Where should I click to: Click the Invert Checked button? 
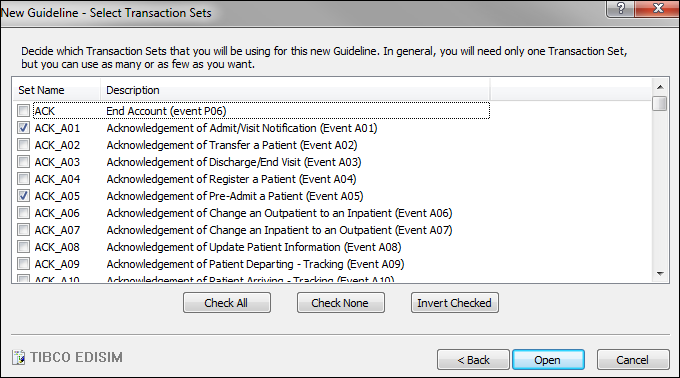(455, 303)
